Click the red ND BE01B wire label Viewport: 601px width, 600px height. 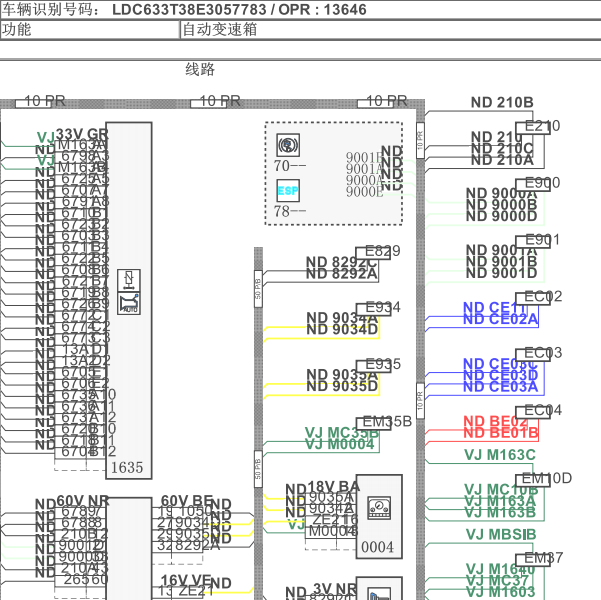pyautogui.click(x=501, y=433)
